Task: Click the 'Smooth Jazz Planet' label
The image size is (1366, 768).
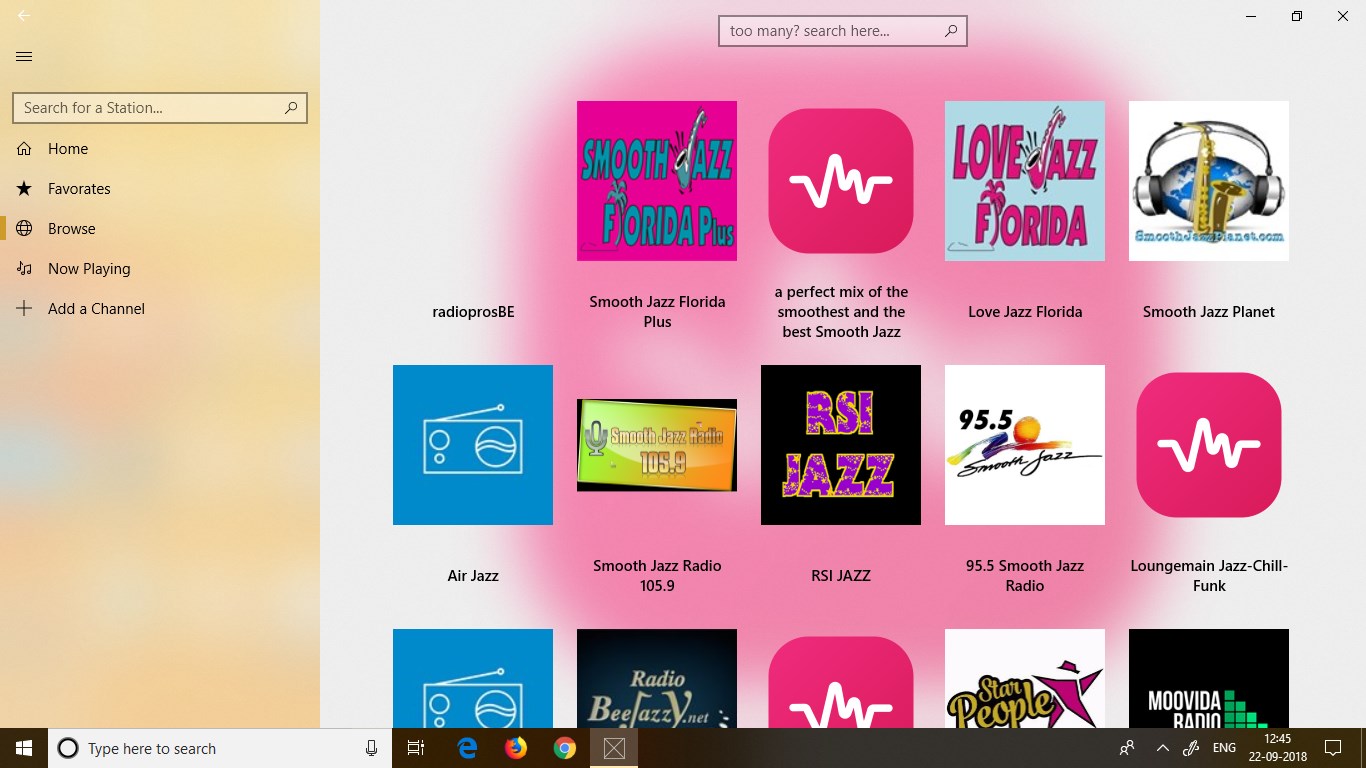Action: 1209,312
